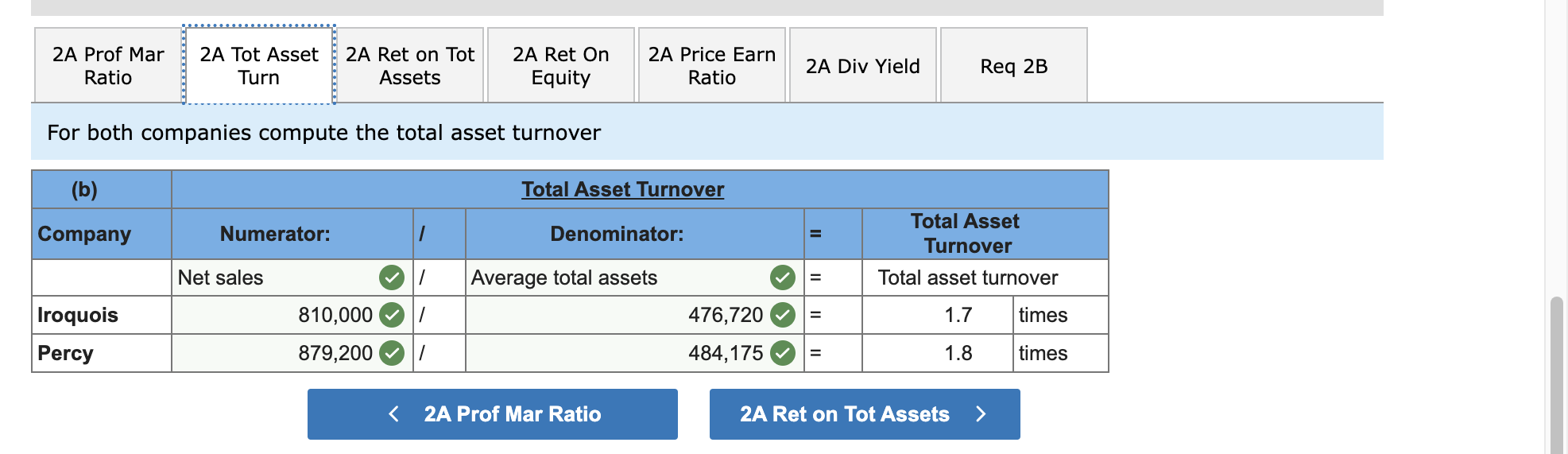Open the 2A Div Yield tab
The width and height of the screenshot is (1568, 454).
863,66
